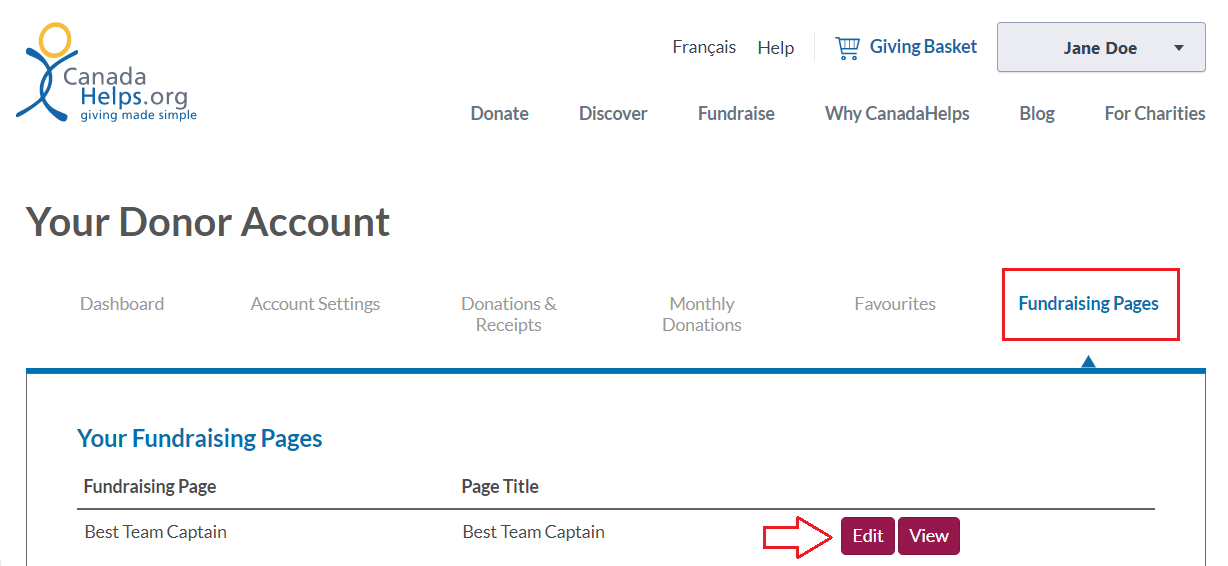Open the Fundraise menu
The image size is (1228, 566).
pos(736,113)
